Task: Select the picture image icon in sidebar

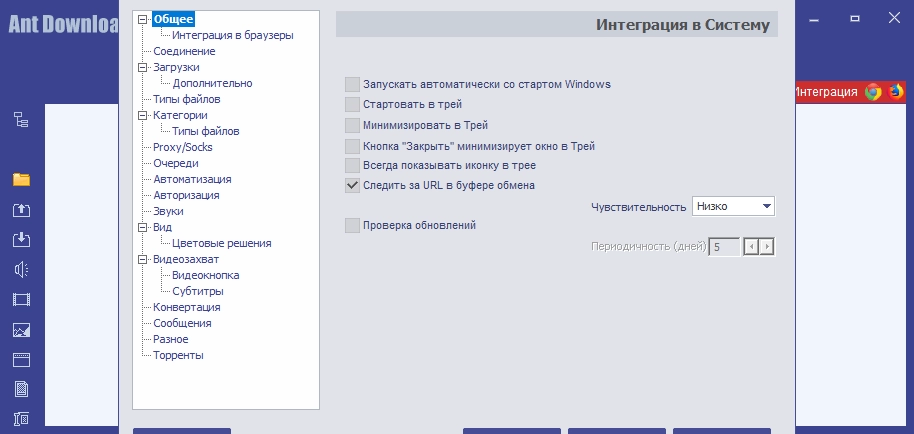Action: [x=21, y=329]
